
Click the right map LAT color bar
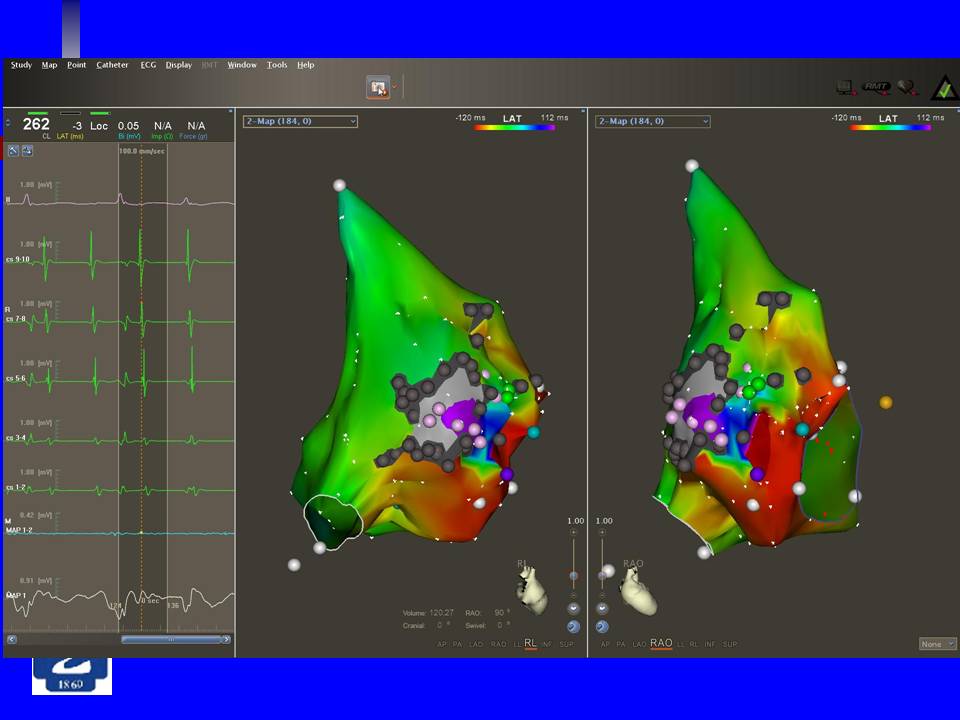[889, 128]
